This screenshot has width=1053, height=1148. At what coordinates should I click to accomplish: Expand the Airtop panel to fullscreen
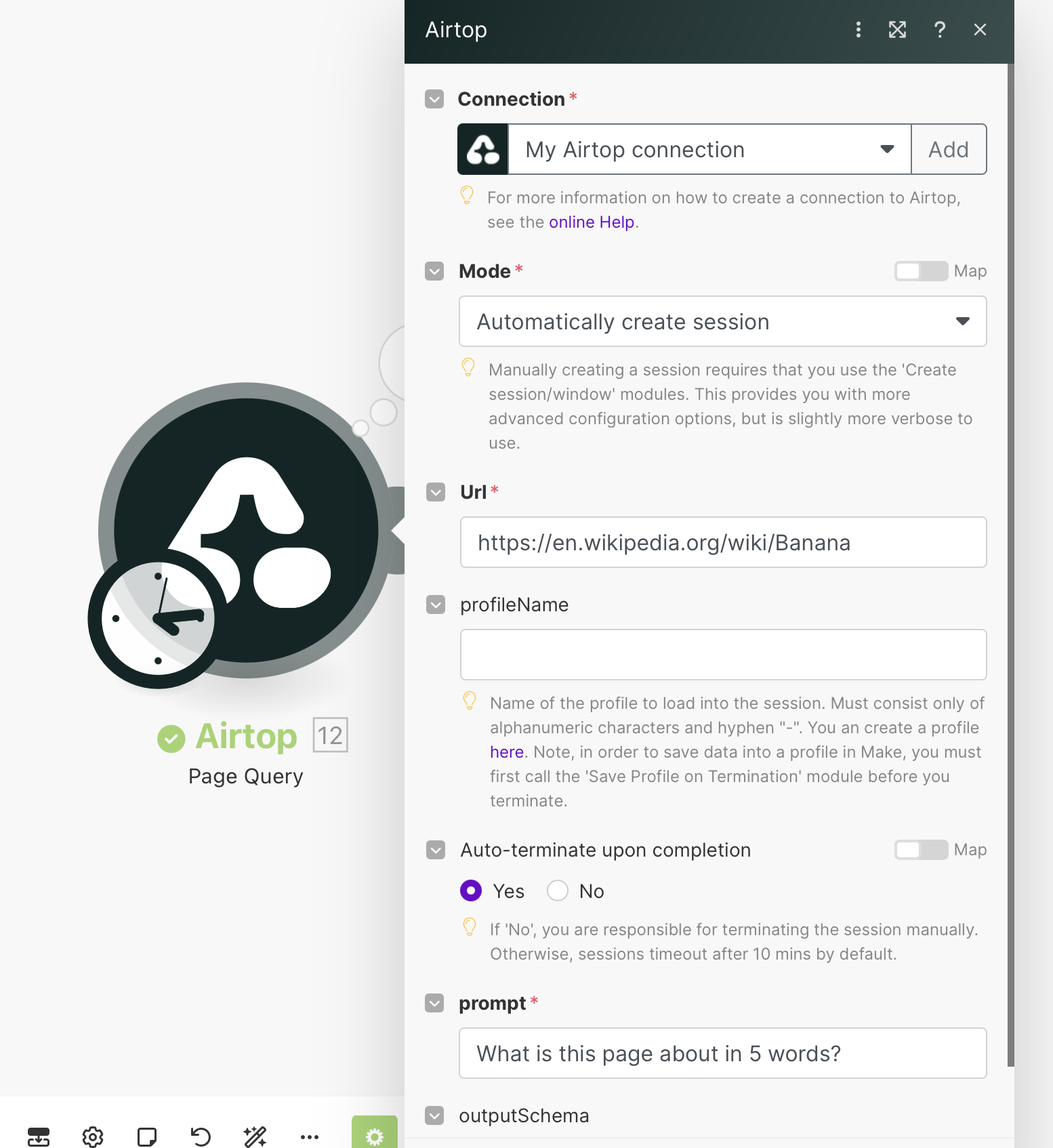[x=897, y=30]
